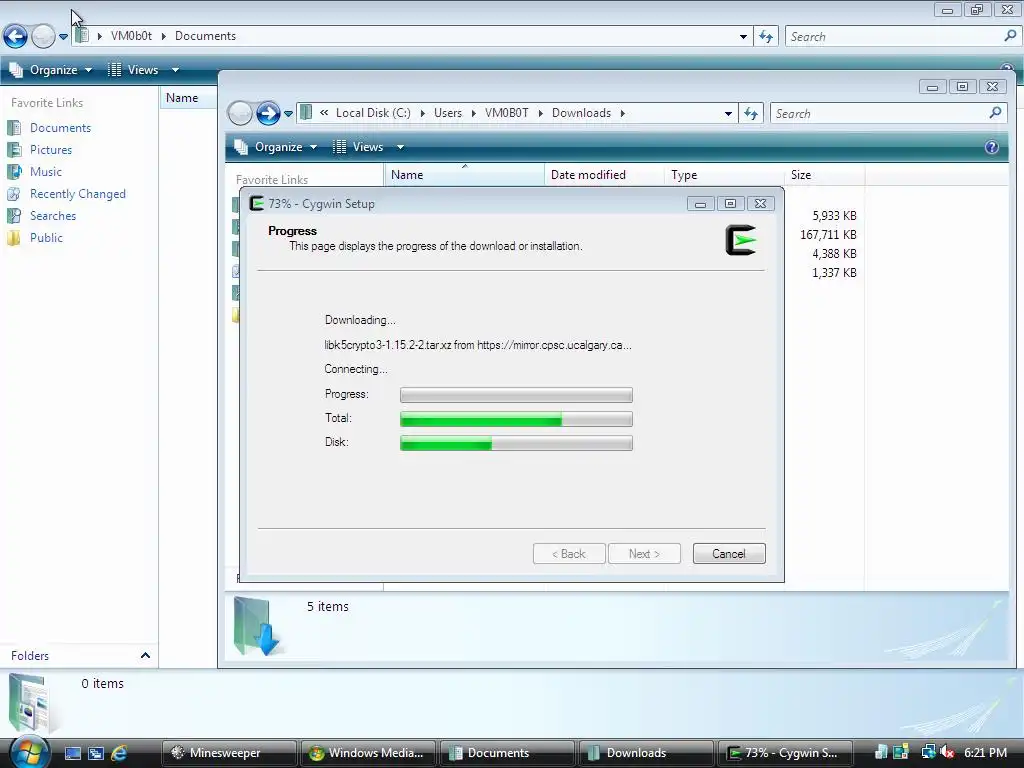
Task: Click the Total progress bar
Action: pyautogui.click(x=516, y=419)
